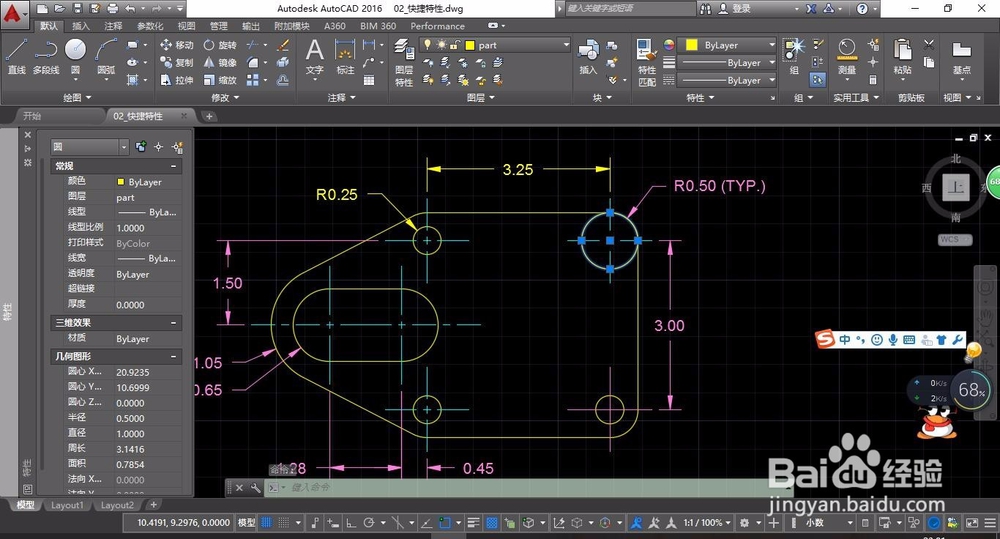
Task: Click the 模型 model space status button
Action: [247, 523]
